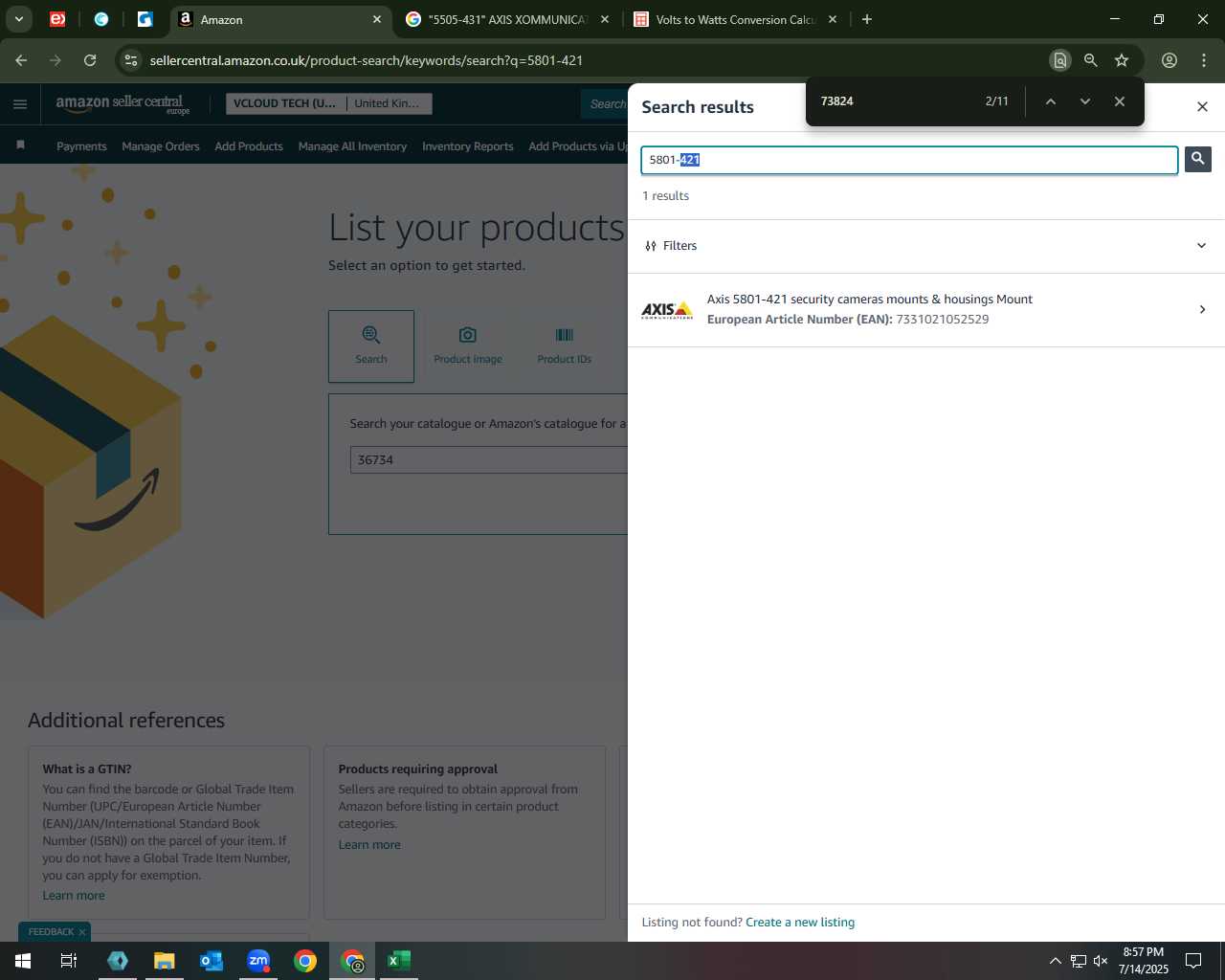Click Learn more under What is a GTIN
The height and width of the screenshot is (980, 1225).
[74, 896]
